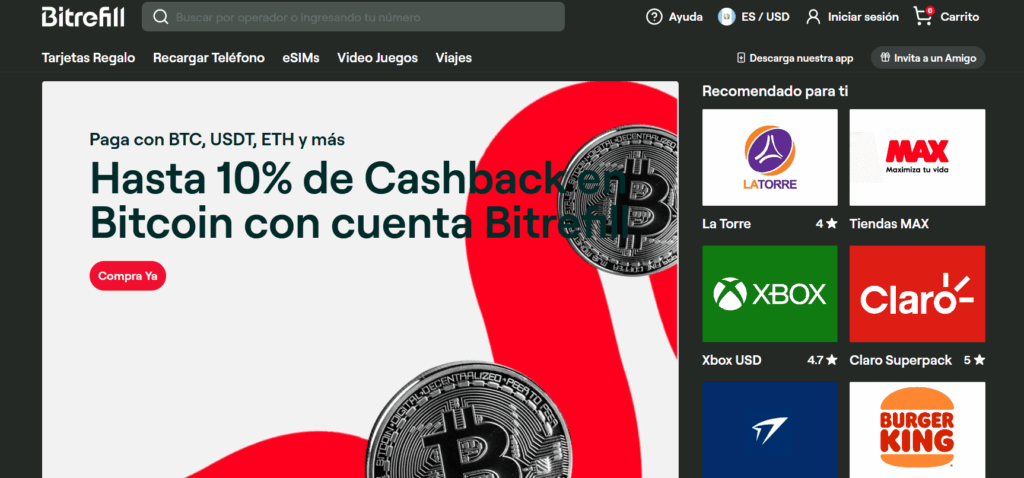Open the La Torre gift card tile
This screenshot has width=1024, height=478.
point(770,157)
